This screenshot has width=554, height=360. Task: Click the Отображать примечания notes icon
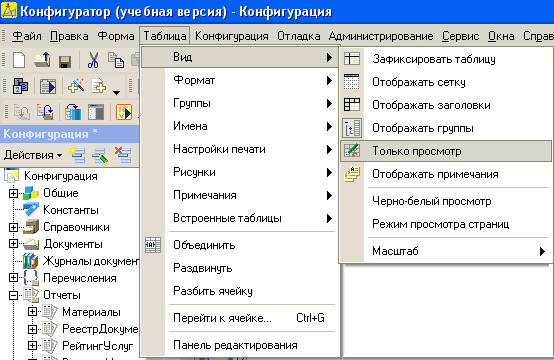[352, 174]
